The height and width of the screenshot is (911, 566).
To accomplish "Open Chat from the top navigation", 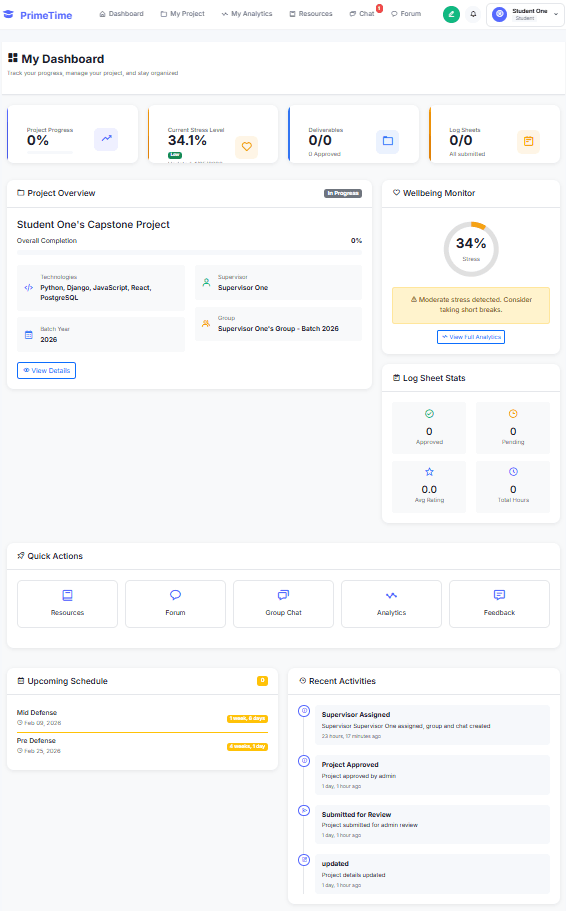I will [362, 13].
